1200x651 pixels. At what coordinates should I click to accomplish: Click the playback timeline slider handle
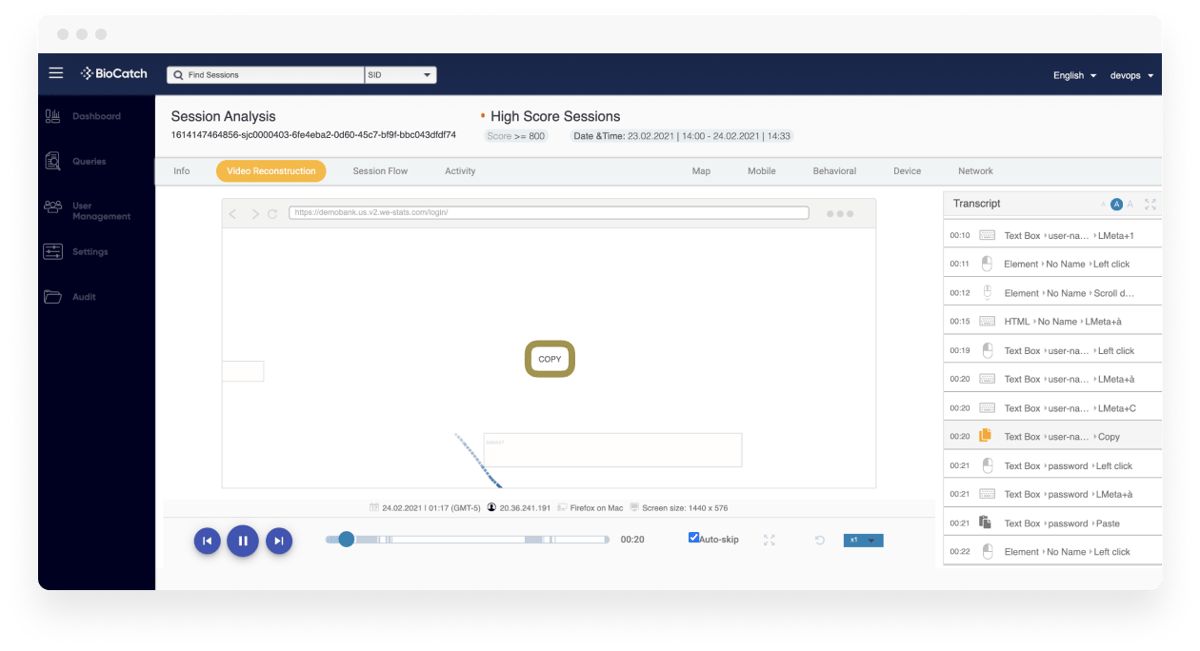pos(346,539)
